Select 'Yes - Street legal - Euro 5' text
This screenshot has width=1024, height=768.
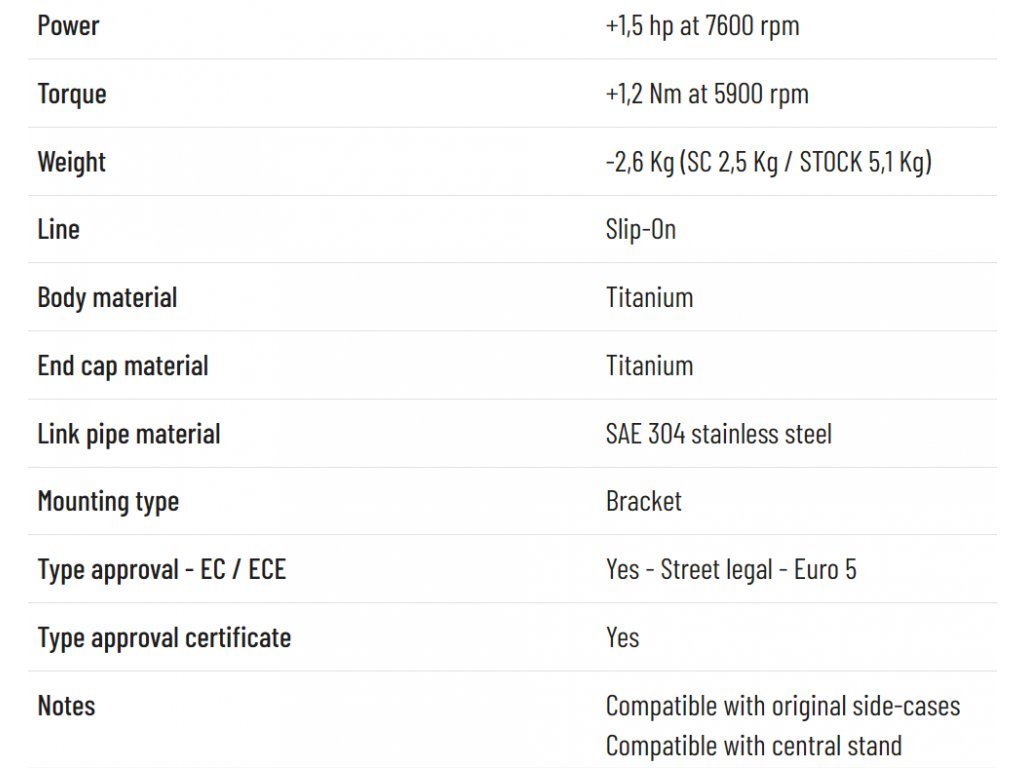pos(731,569)
